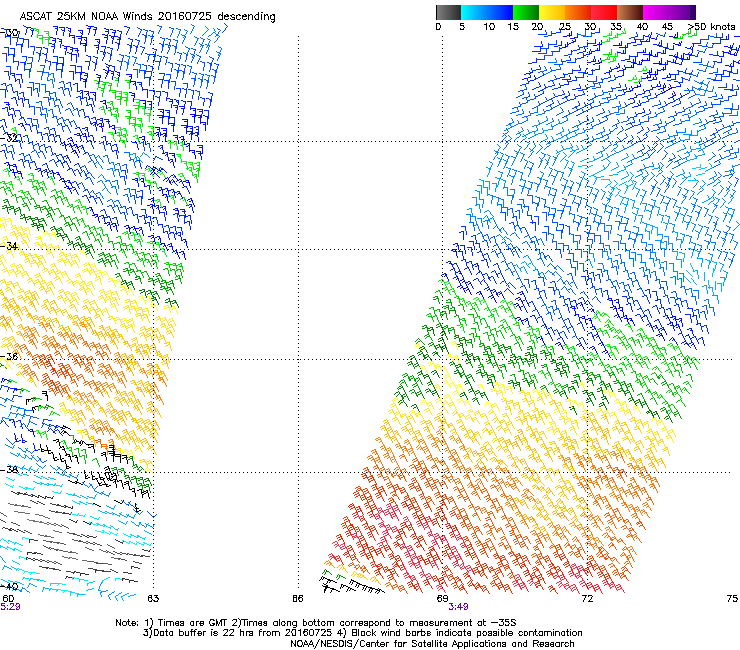Click the note line starting 'Note: 1) Times are GMT'
This screenshot has width=740, height=650.
coord(316,623)
